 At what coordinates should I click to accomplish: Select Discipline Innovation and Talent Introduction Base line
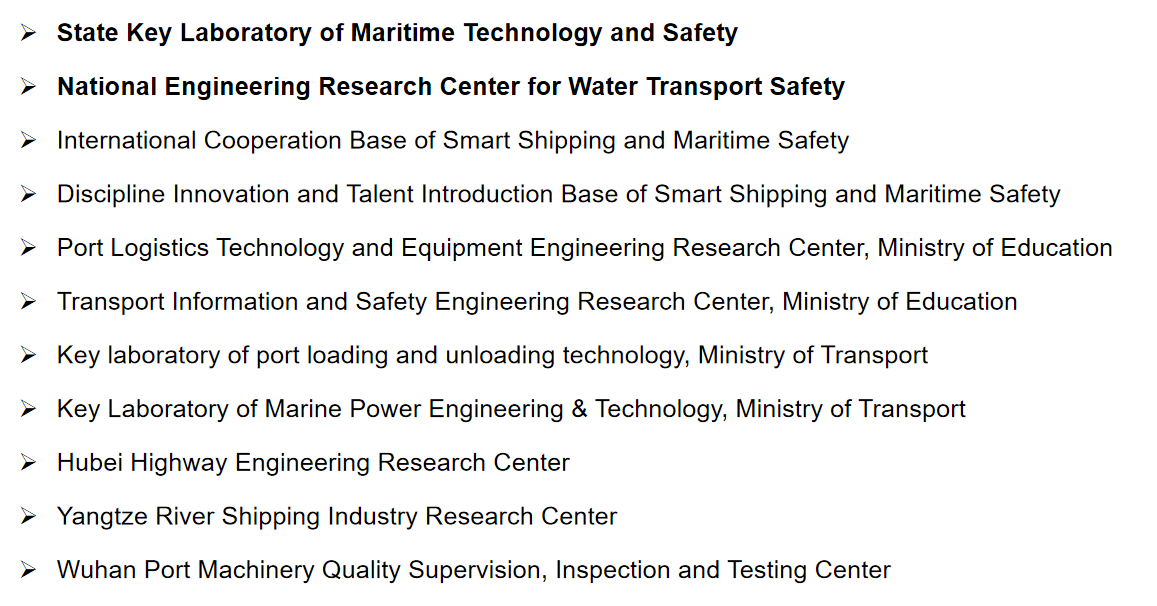558,194
